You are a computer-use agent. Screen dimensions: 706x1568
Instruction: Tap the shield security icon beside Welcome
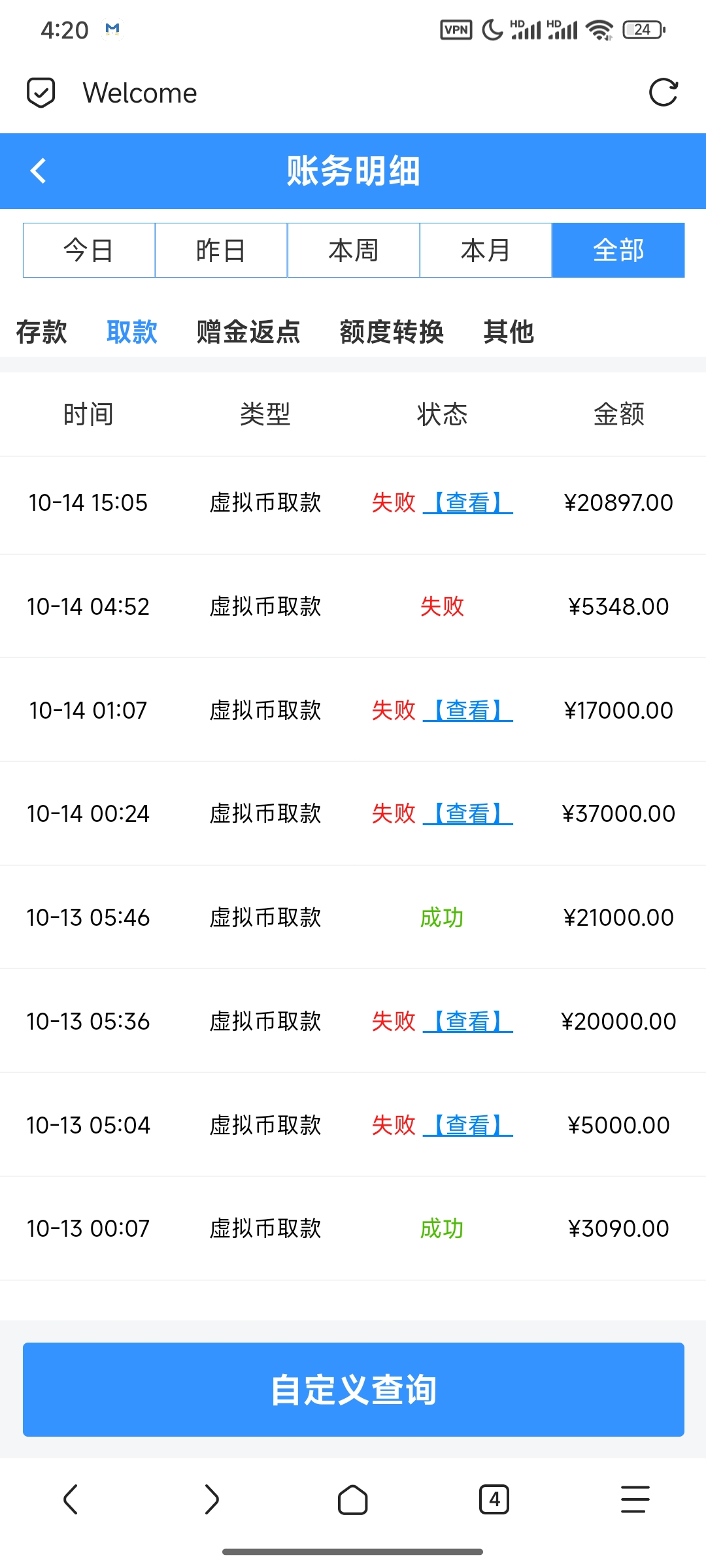(x=41, y=93)
